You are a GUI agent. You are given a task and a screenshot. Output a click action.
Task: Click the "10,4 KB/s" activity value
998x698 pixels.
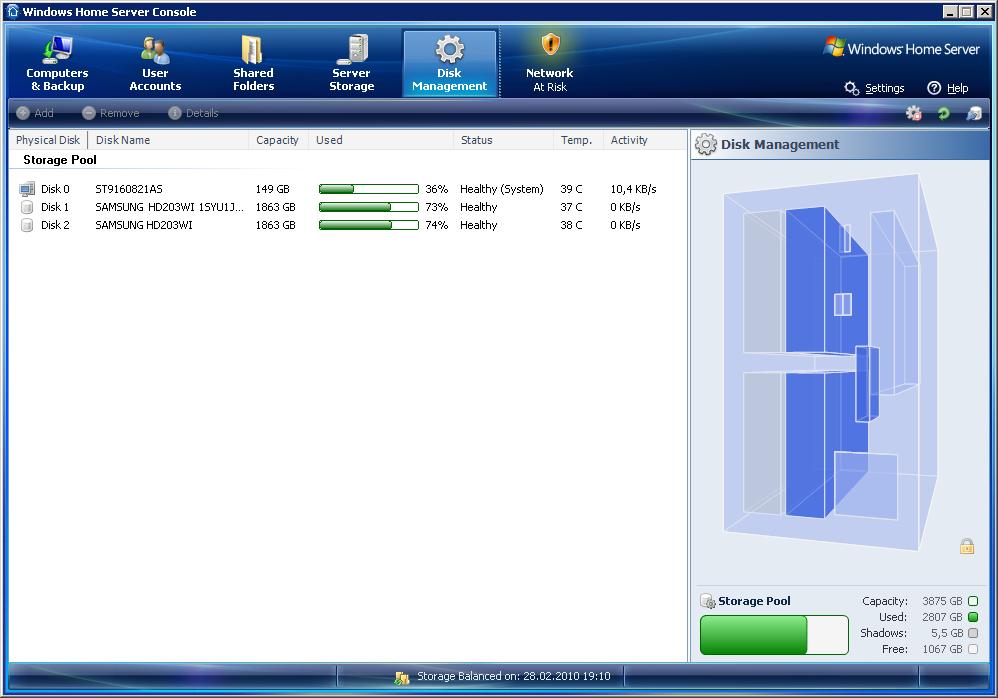click(x=633, y=189)
